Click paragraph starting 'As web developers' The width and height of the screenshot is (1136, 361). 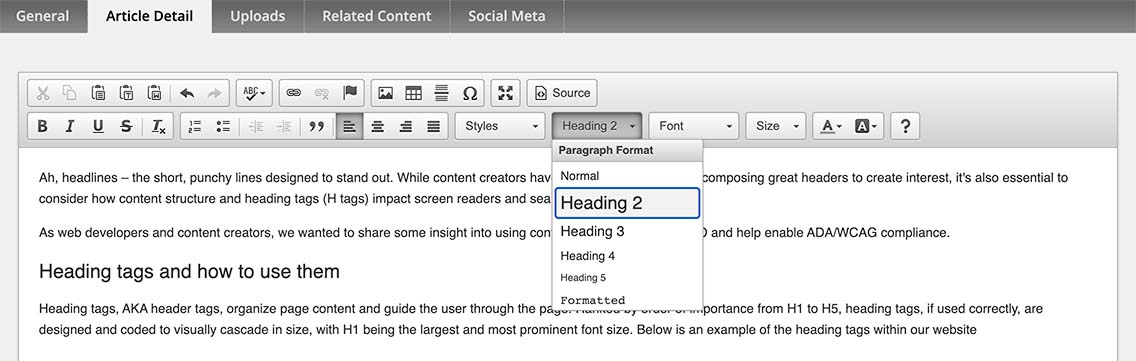click(493, 233)
